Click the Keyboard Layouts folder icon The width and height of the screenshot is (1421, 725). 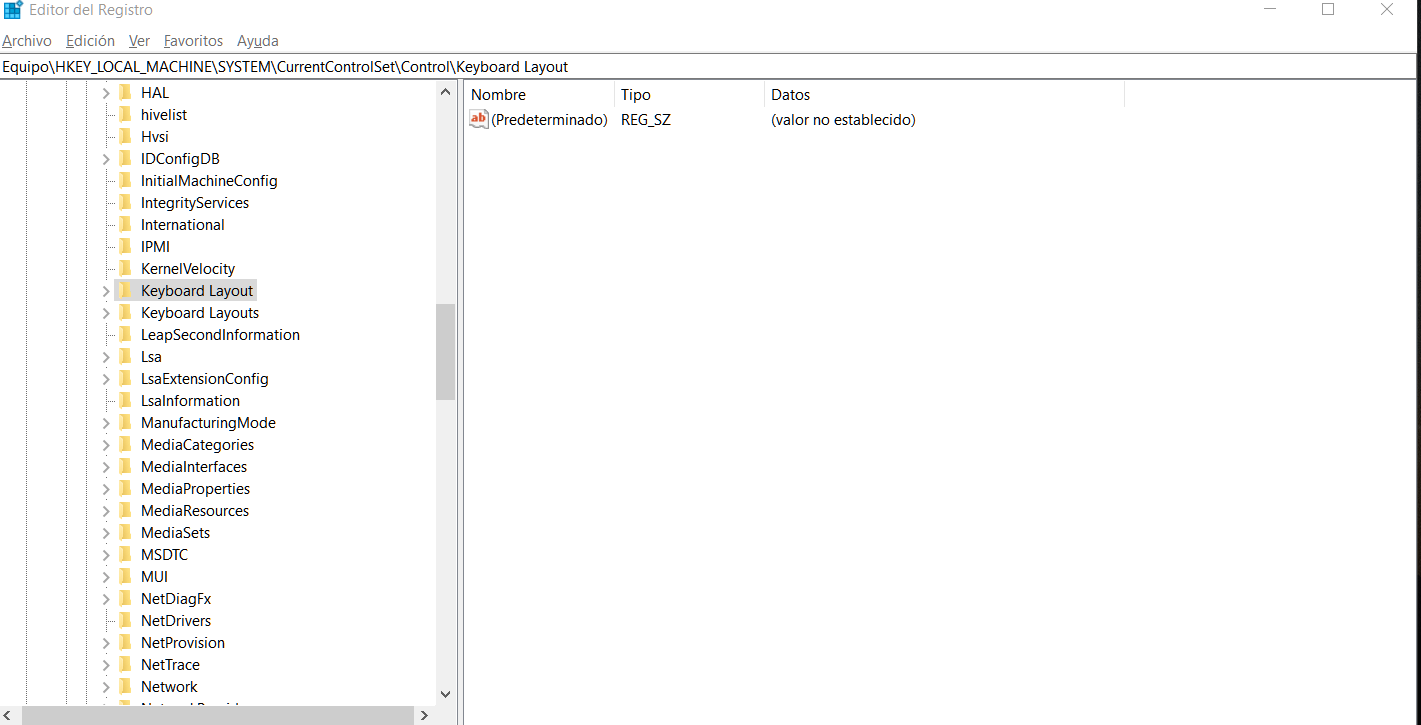[x=125, y=313]
